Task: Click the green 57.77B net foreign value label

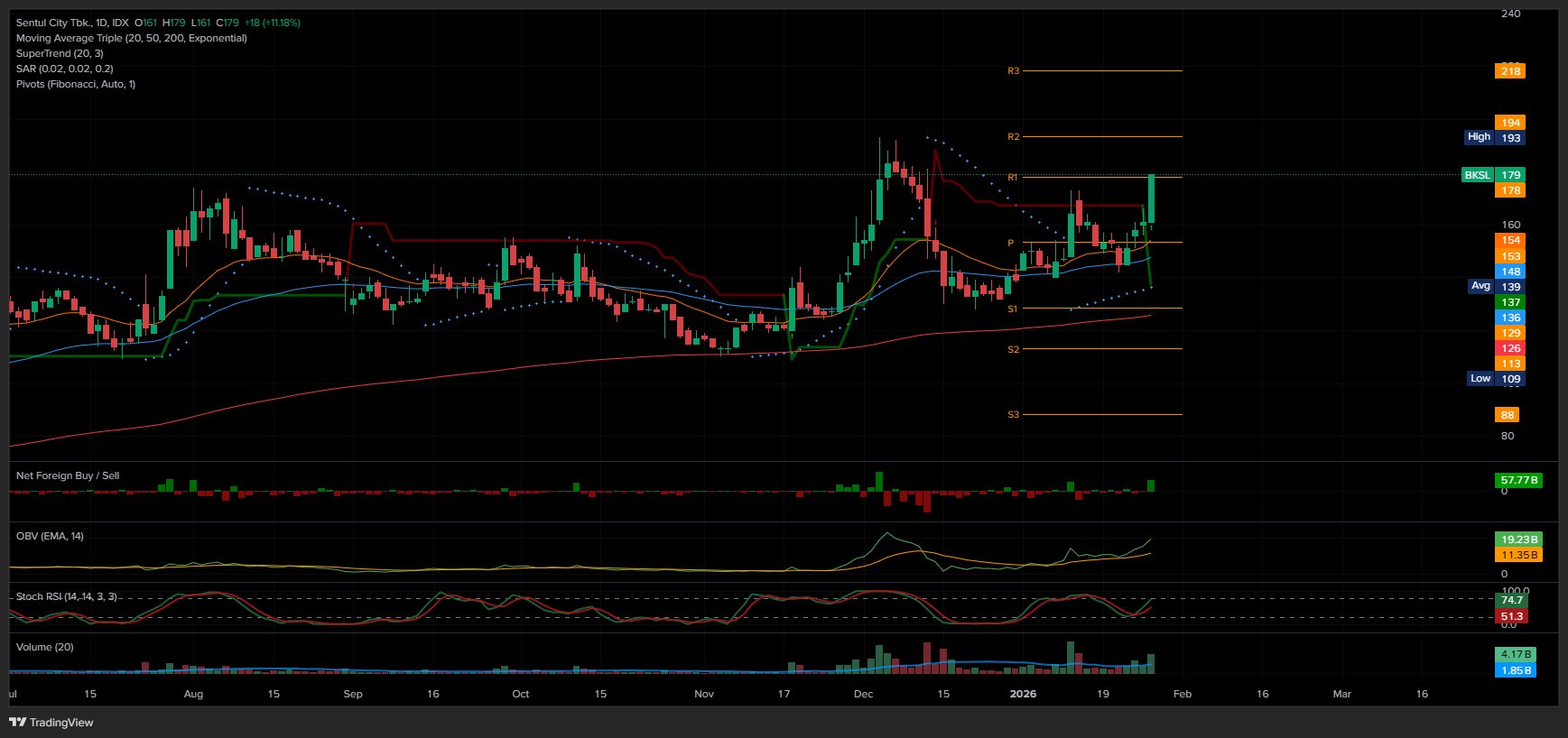Action: click(1518, 480)
